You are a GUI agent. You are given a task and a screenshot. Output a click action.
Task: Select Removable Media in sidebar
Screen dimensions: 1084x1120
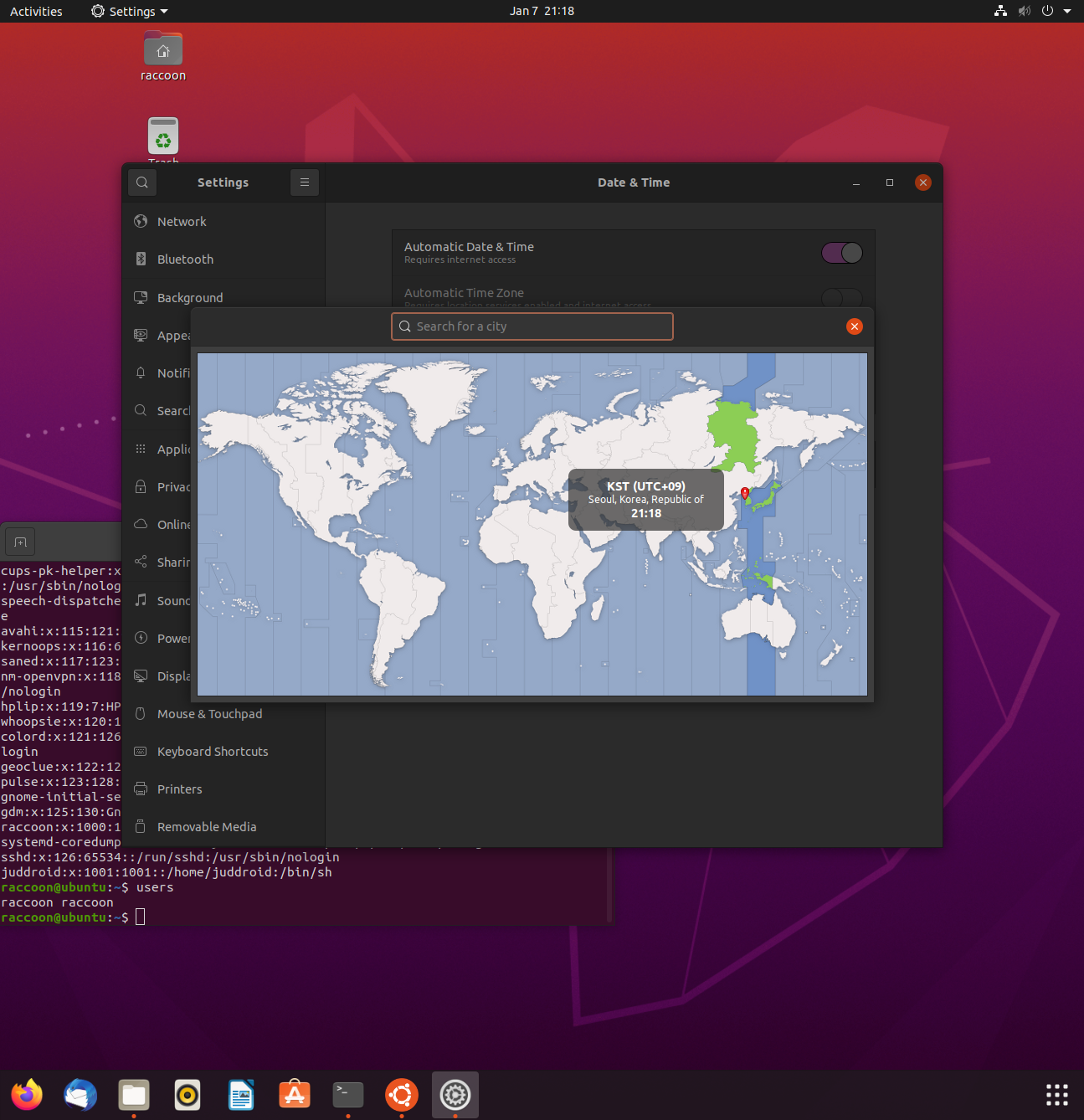pos(223,826)
